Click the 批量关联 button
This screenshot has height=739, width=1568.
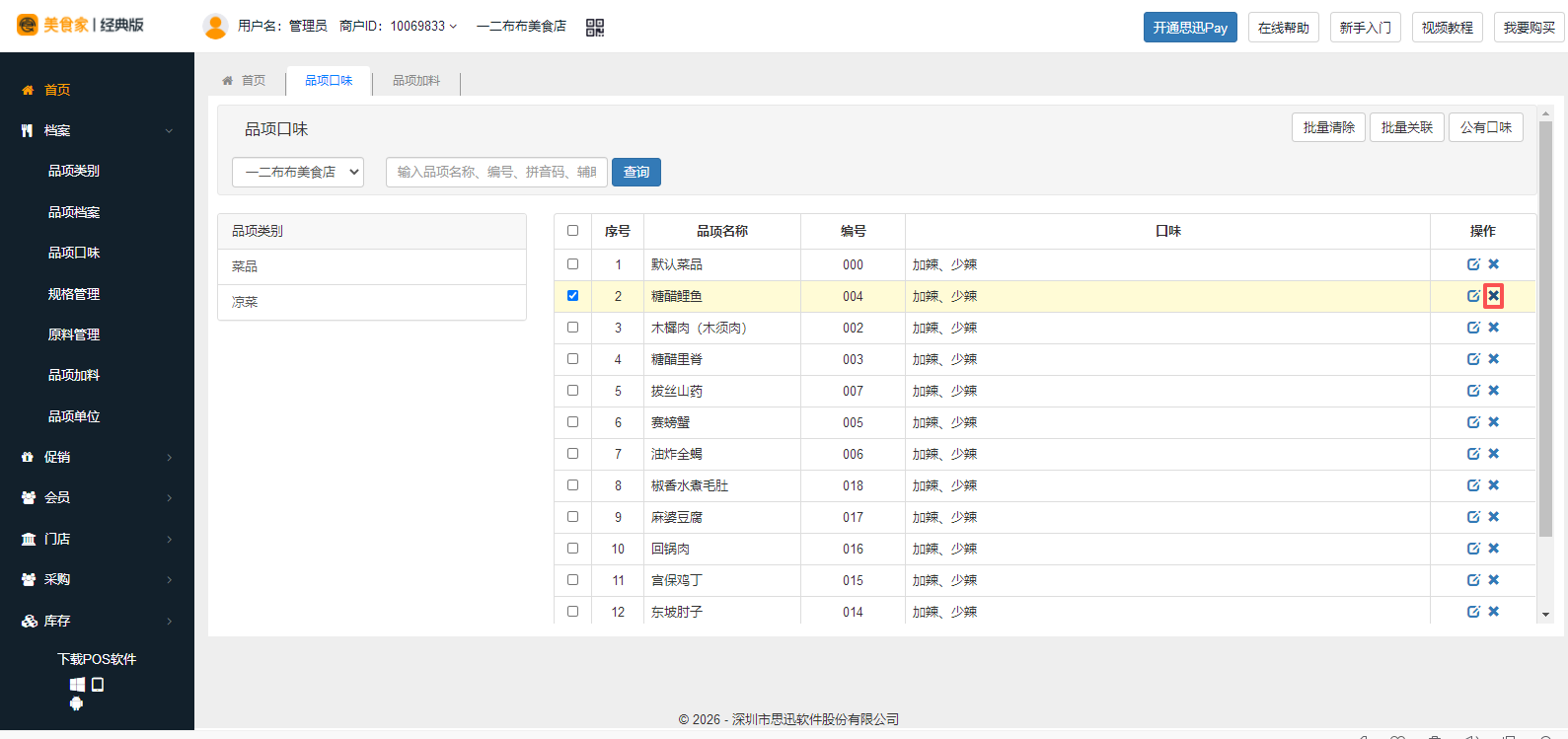pos(1407,127)
